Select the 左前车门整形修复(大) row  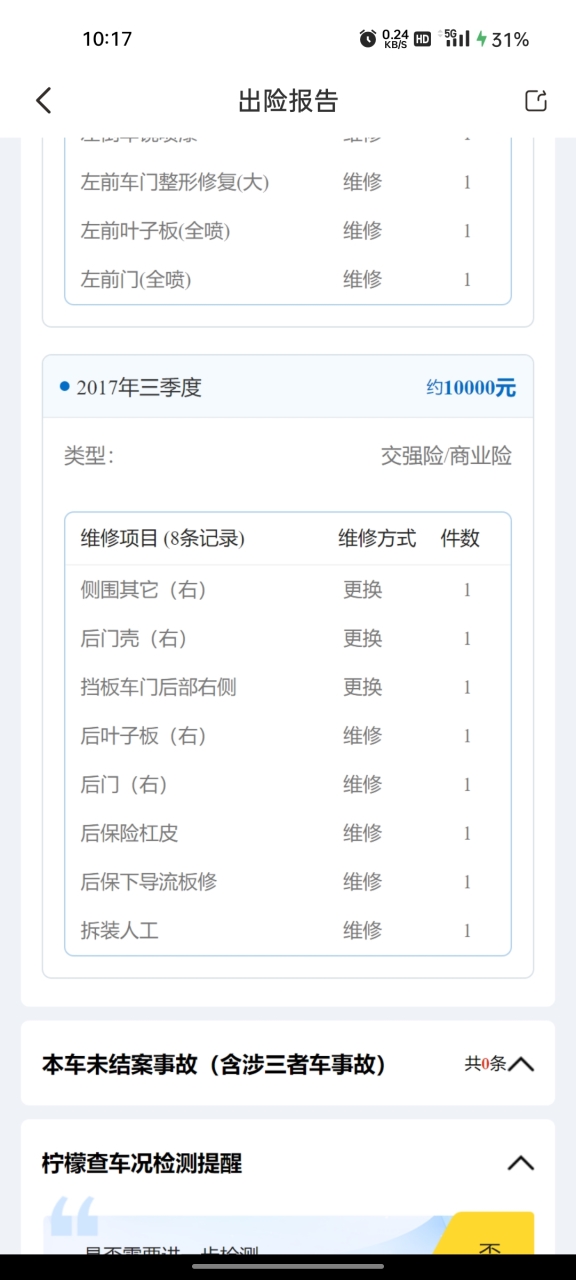288,182
